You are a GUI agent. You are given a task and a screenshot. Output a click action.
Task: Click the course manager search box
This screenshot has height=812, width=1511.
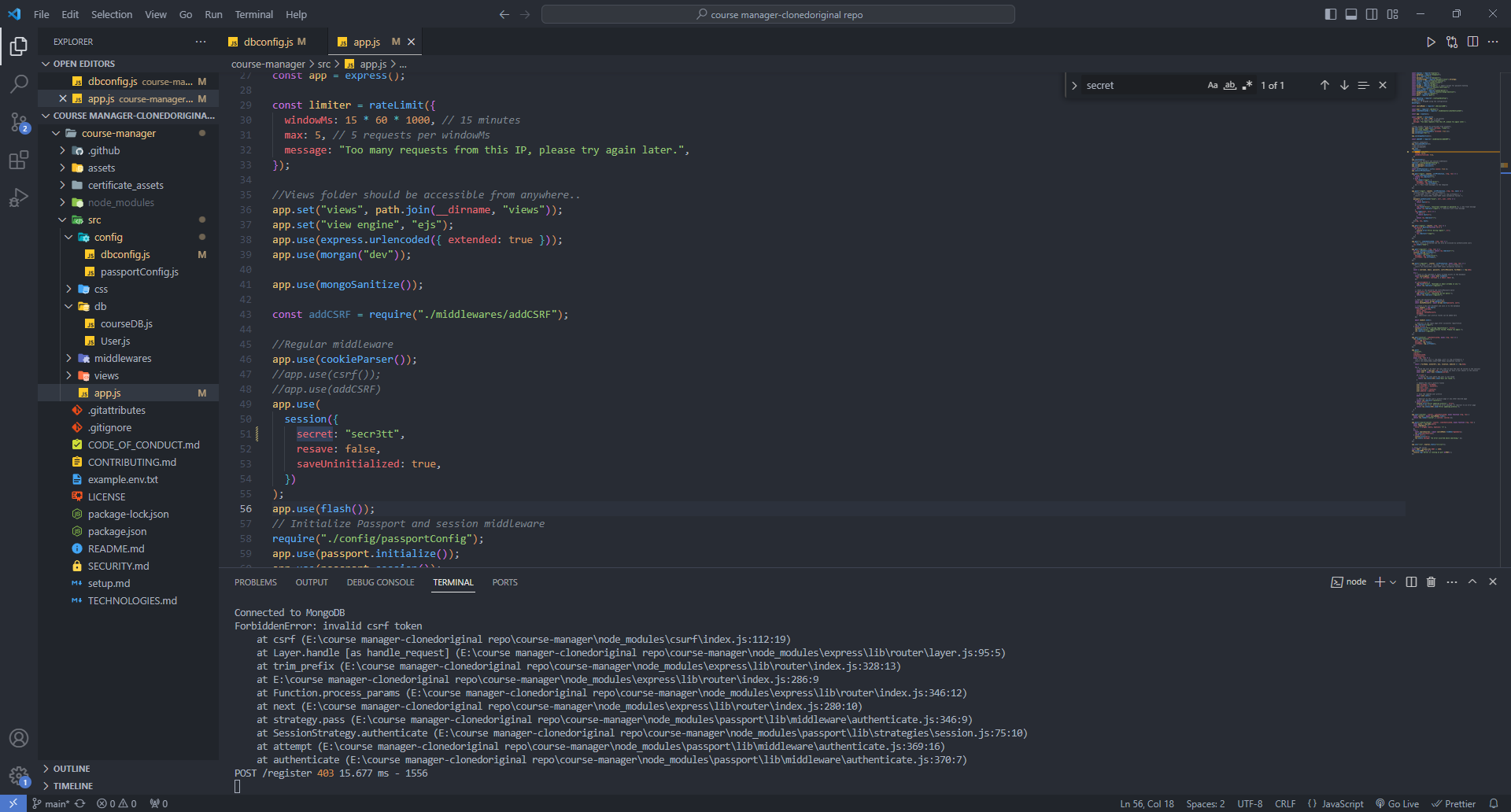tap(778, 14)
